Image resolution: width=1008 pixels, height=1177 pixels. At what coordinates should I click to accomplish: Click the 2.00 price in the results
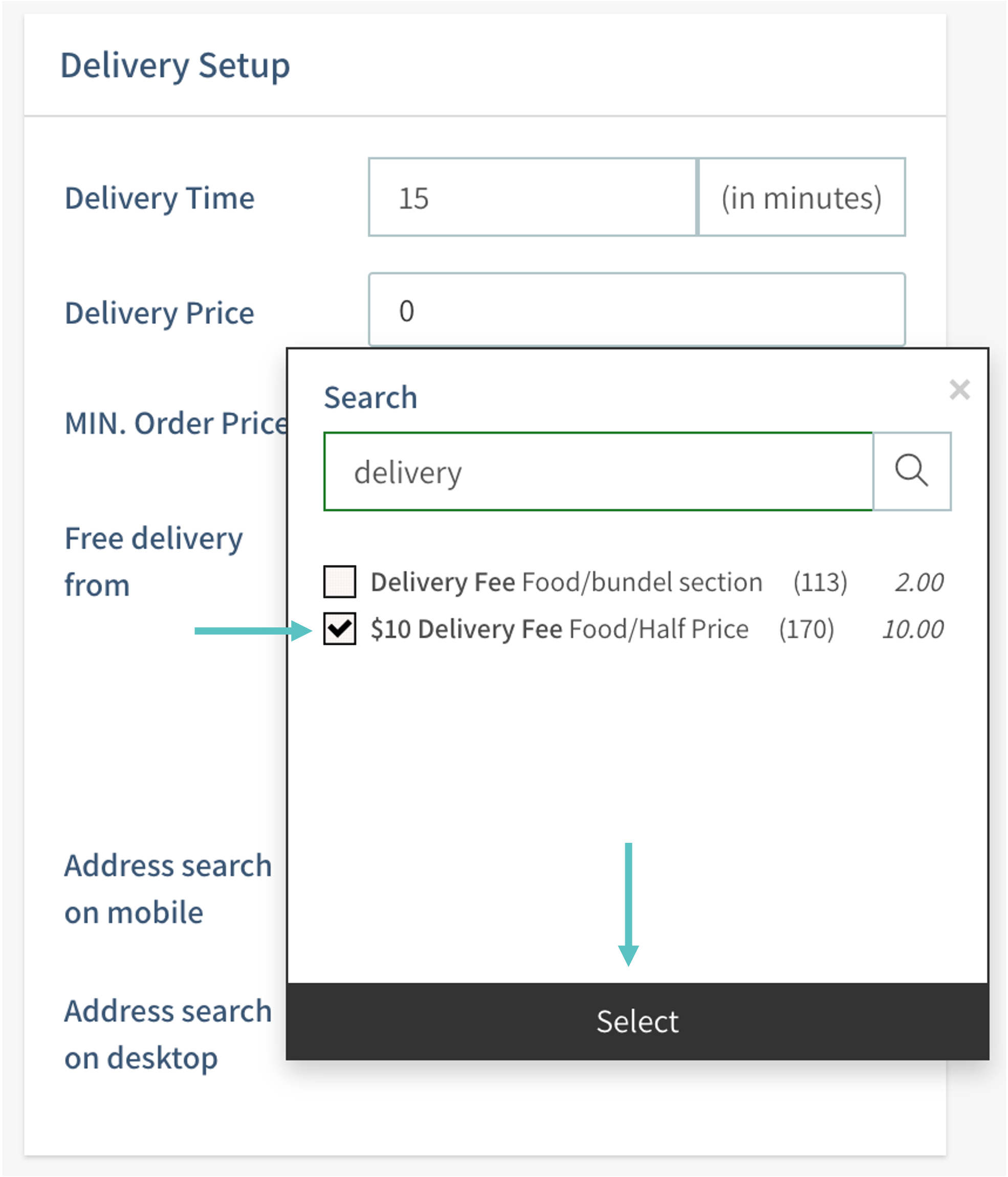click(918, 582)
